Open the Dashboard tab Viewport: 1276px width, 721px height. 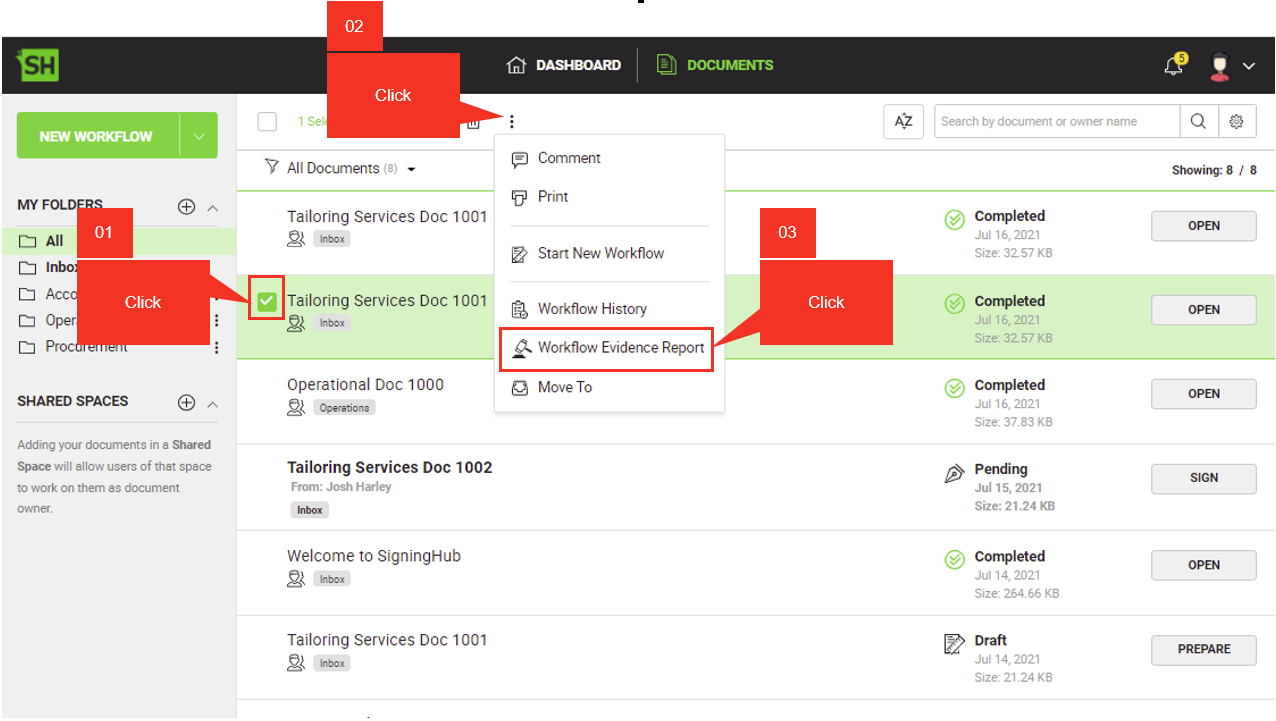pyautogui.click(x=565, y=65)
